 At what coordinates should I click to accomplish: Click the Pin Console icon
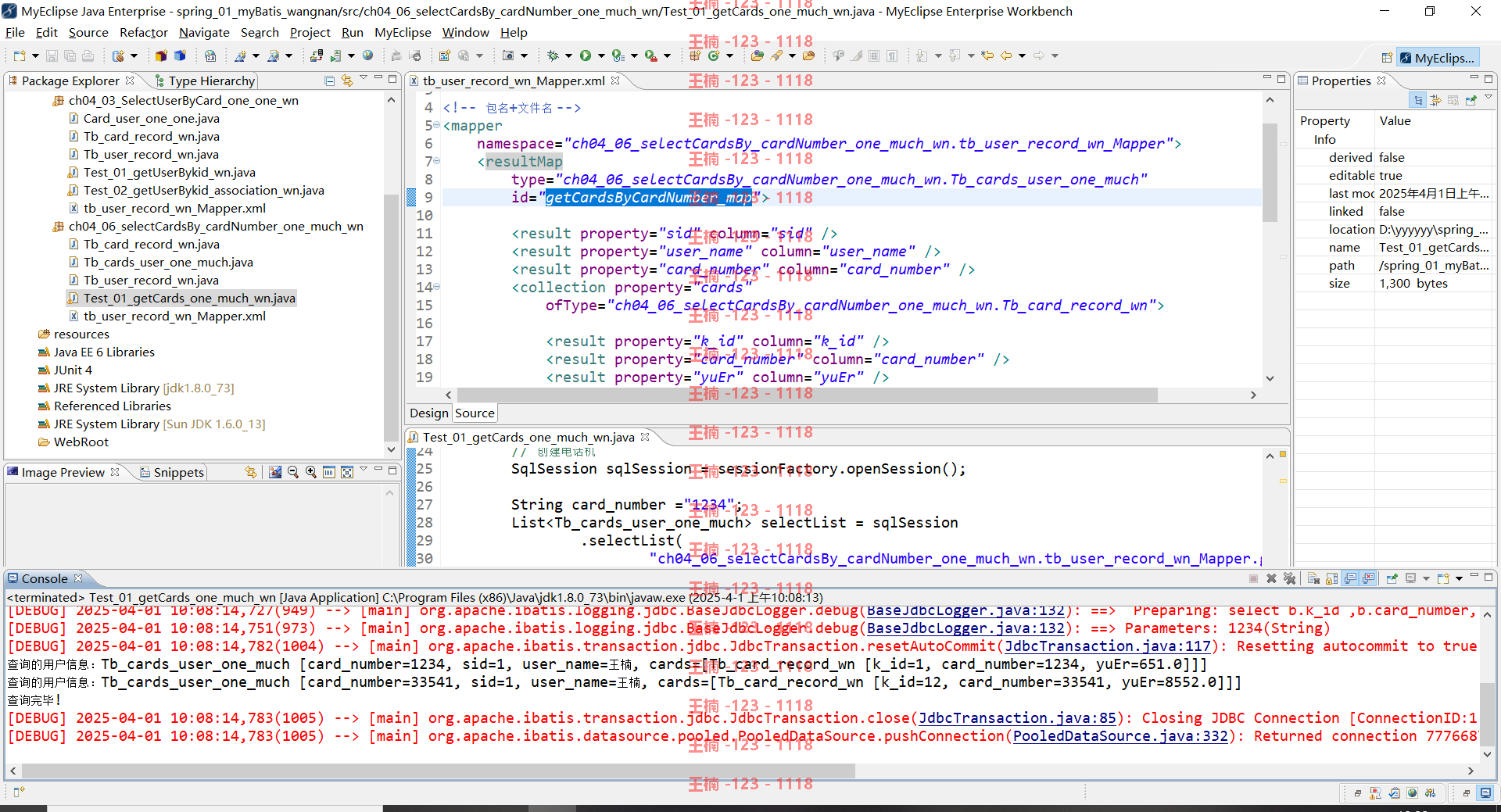click(x=1392, y=578)
